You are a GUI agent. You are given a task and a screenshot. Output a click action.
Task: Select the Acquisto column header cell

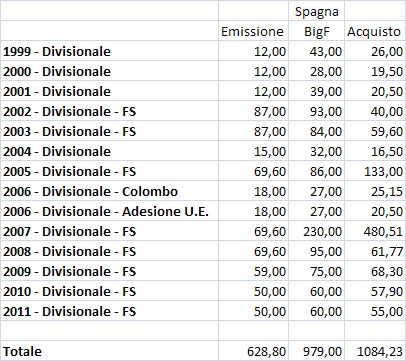click(375, 31)
